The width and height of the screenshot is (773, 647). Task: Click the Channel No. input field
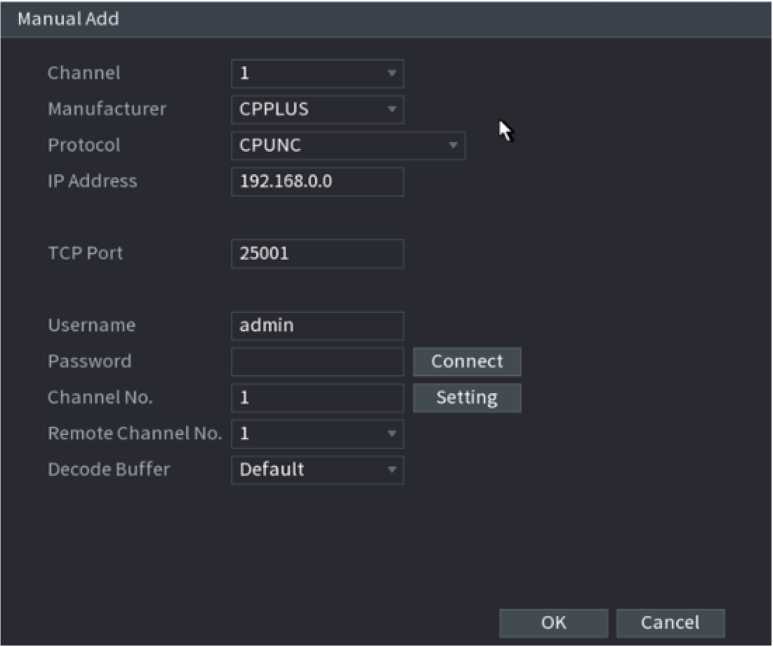[x=317, y=398]
